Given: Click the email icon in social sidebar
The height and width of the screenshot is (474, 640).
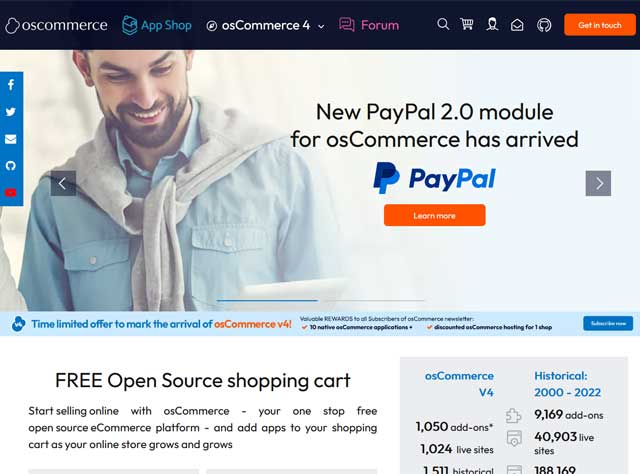Looking at the screenshot, I should coord(11,139).
